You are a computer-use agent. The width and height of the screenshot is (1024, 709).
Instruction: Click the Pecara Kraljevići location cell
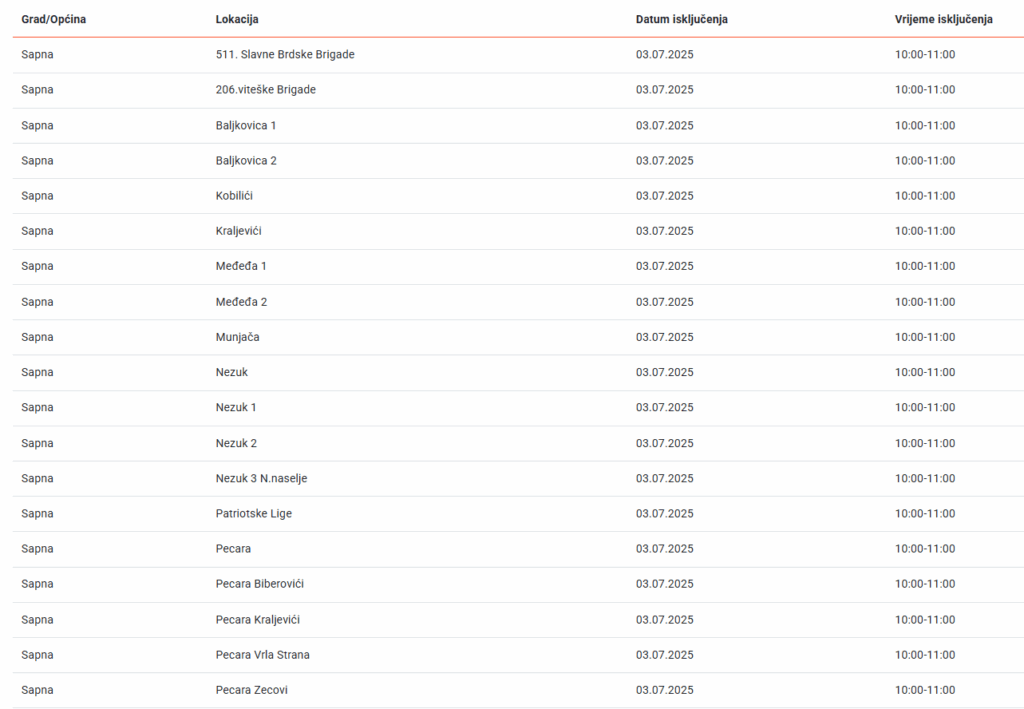pos(258,620)
